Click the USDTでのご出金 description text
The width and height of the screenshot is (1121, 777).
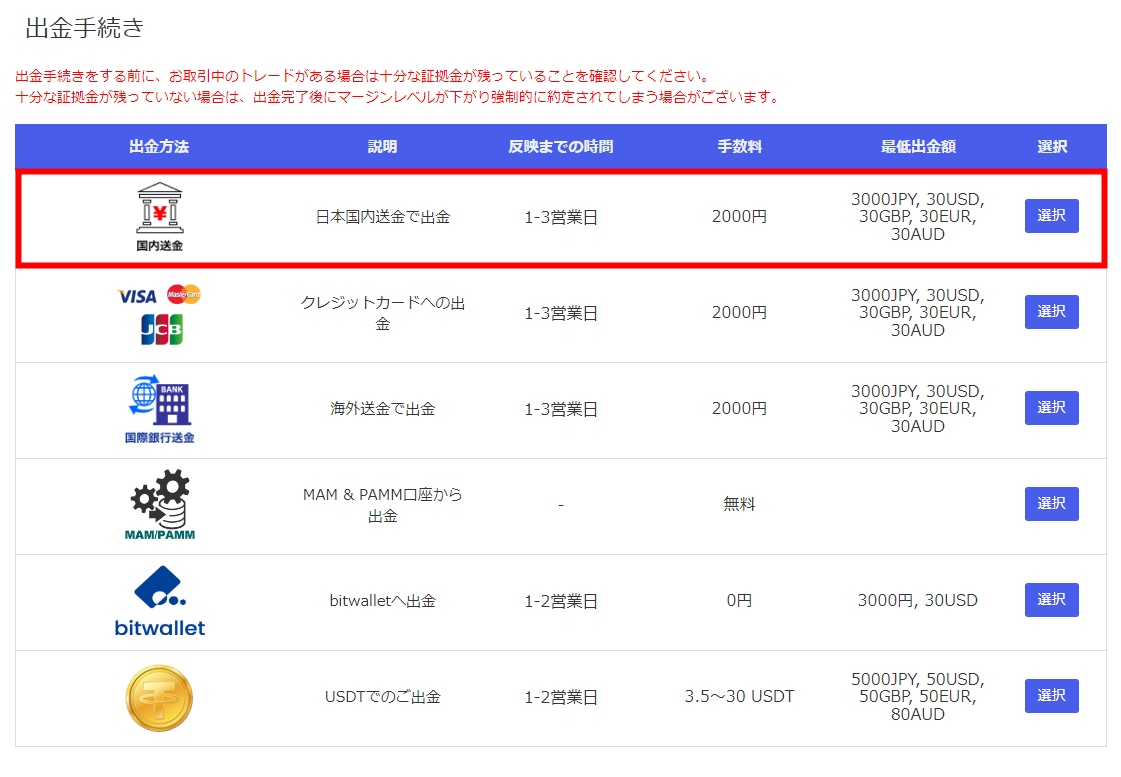pos(382,697)
